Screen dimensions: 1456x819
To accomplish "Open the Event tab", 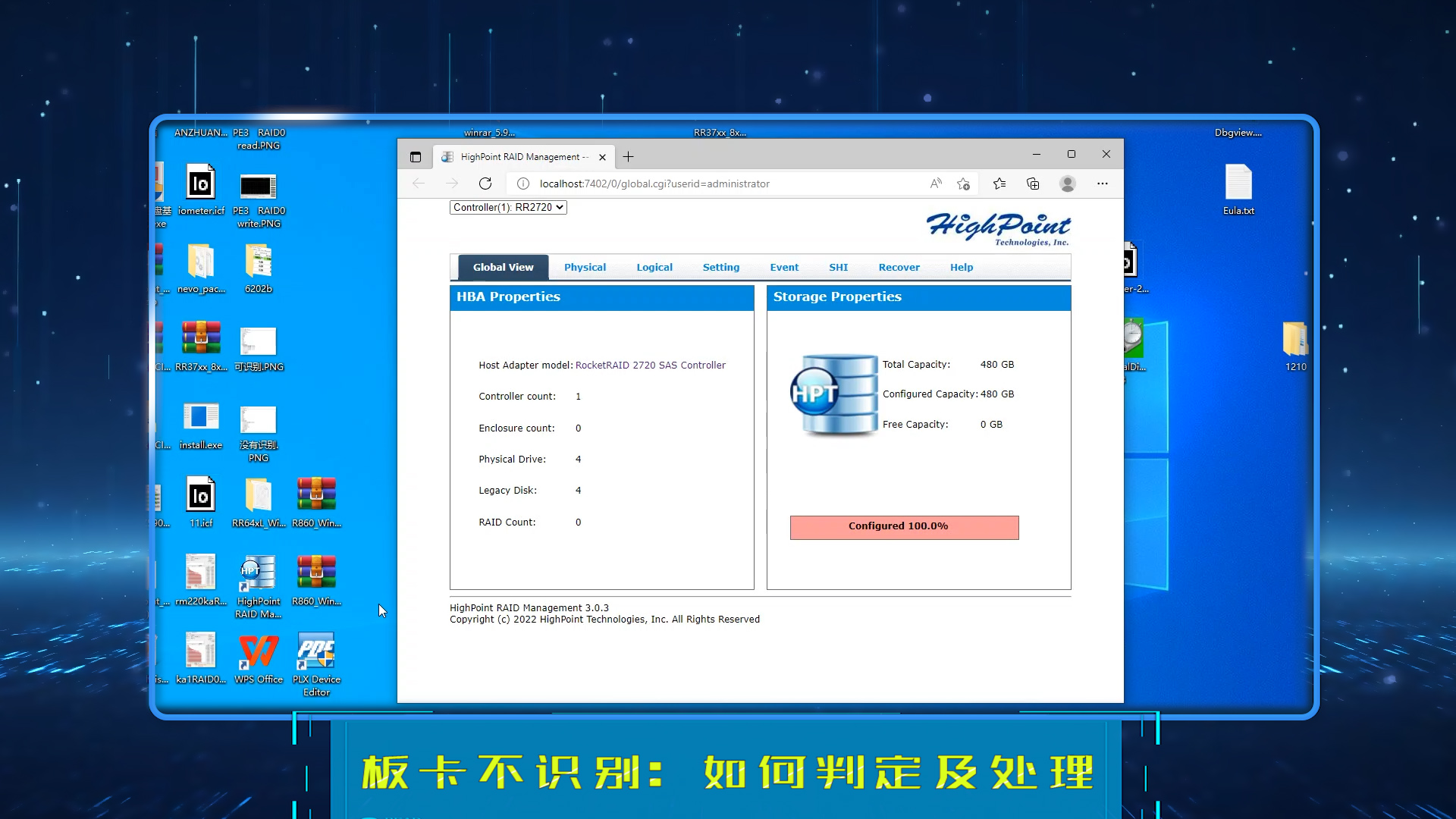I will [x=784, y=267].
